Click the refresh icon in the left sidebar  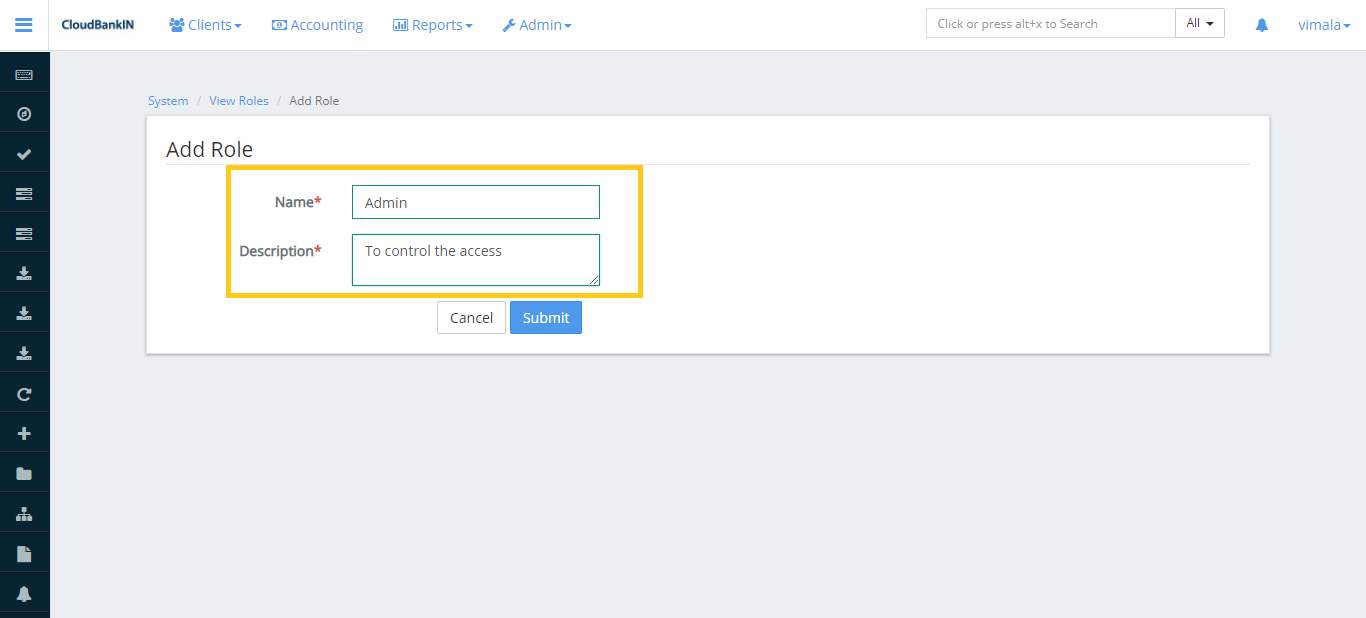coord(24,394)
